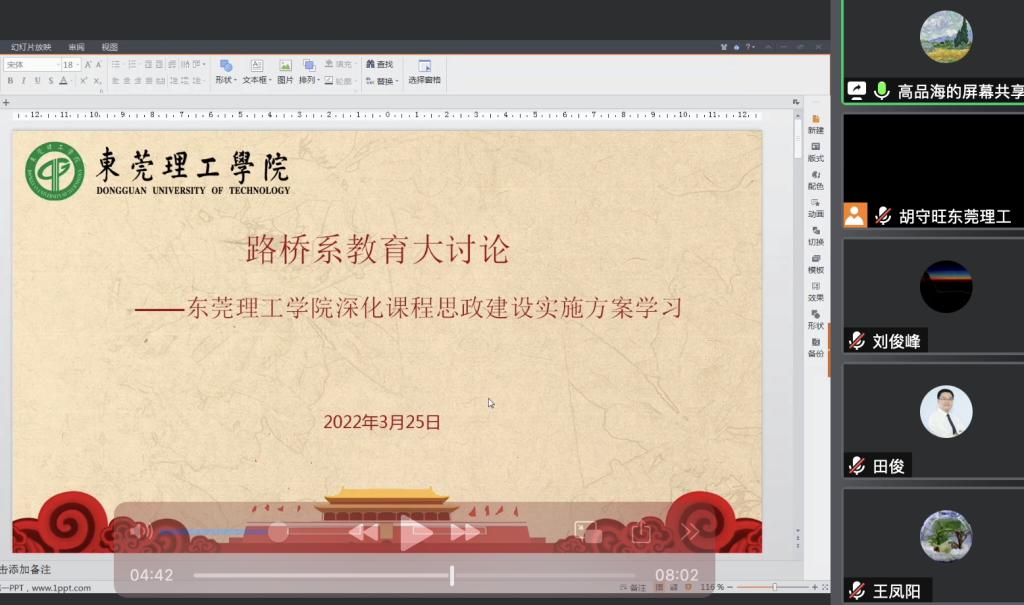Screen dimensions: 1024x605
Task: Switch to the 视图 view tab
Action: (109, 47)
